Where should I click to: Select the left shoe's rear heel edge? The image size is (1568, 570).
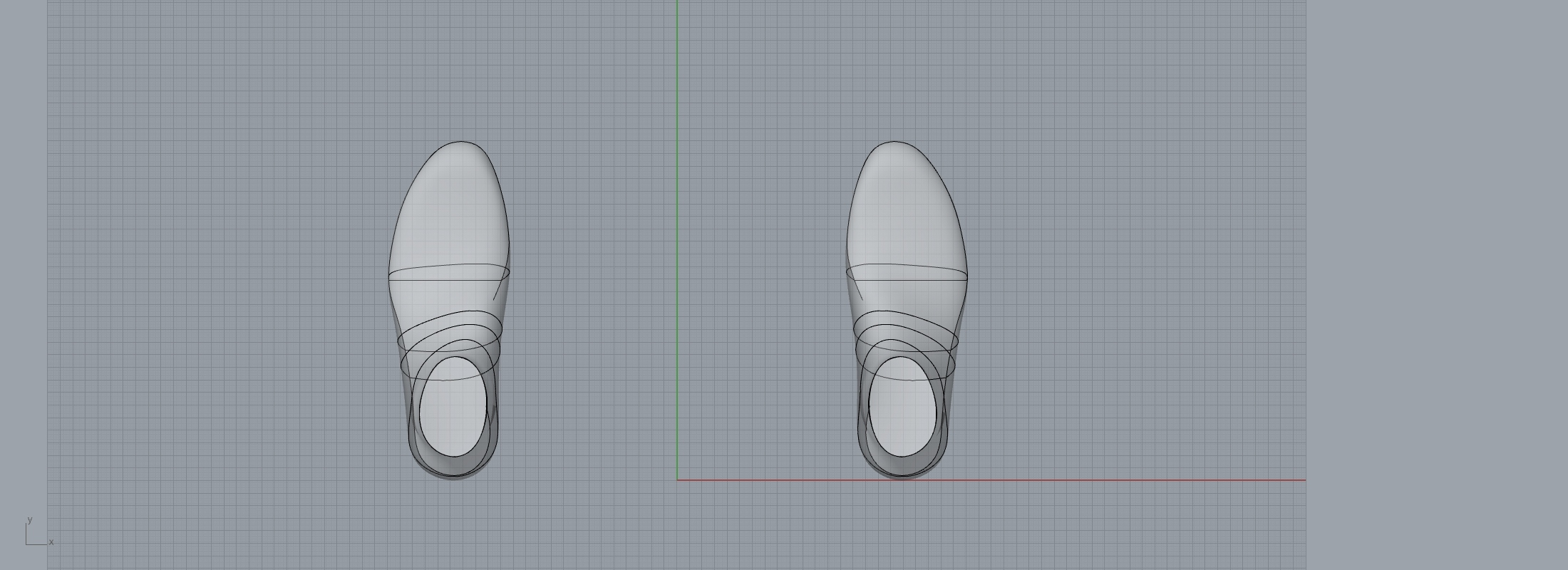tap(453, 477)
